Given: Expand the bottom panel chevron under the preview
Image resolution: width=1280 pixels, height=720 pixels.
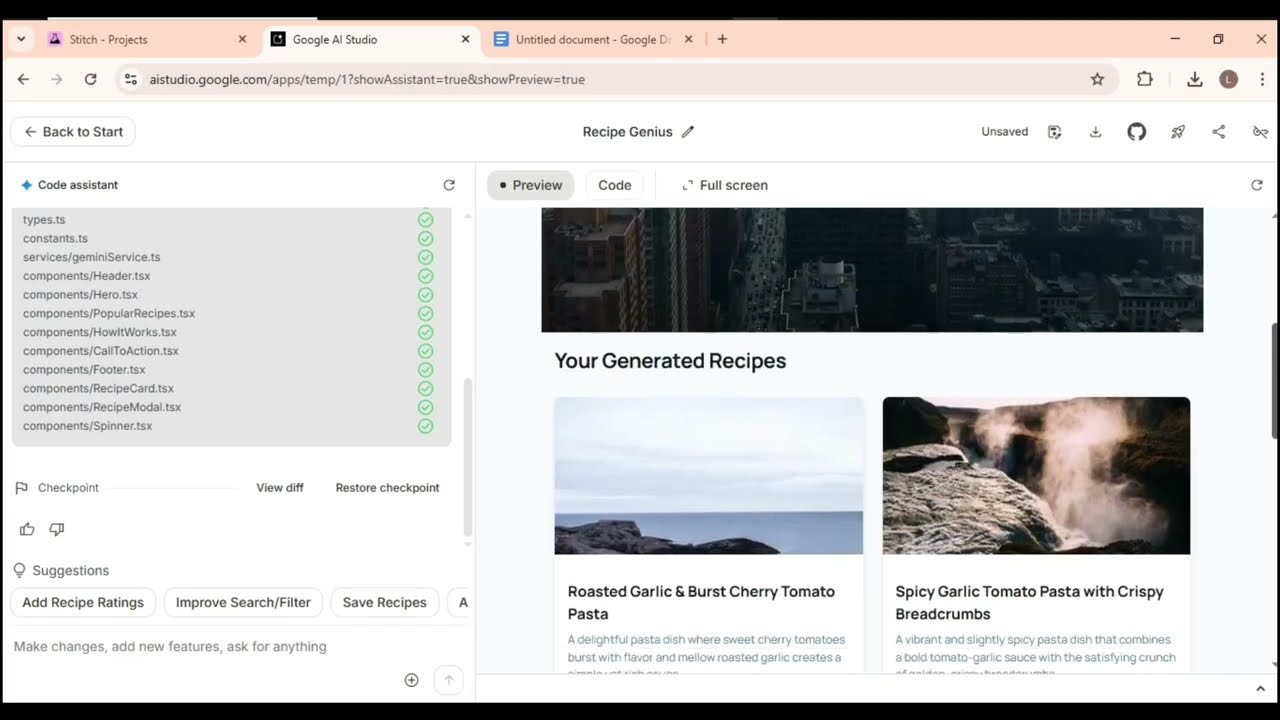Looking at the screenshot, I should [x=1260, y=689].
